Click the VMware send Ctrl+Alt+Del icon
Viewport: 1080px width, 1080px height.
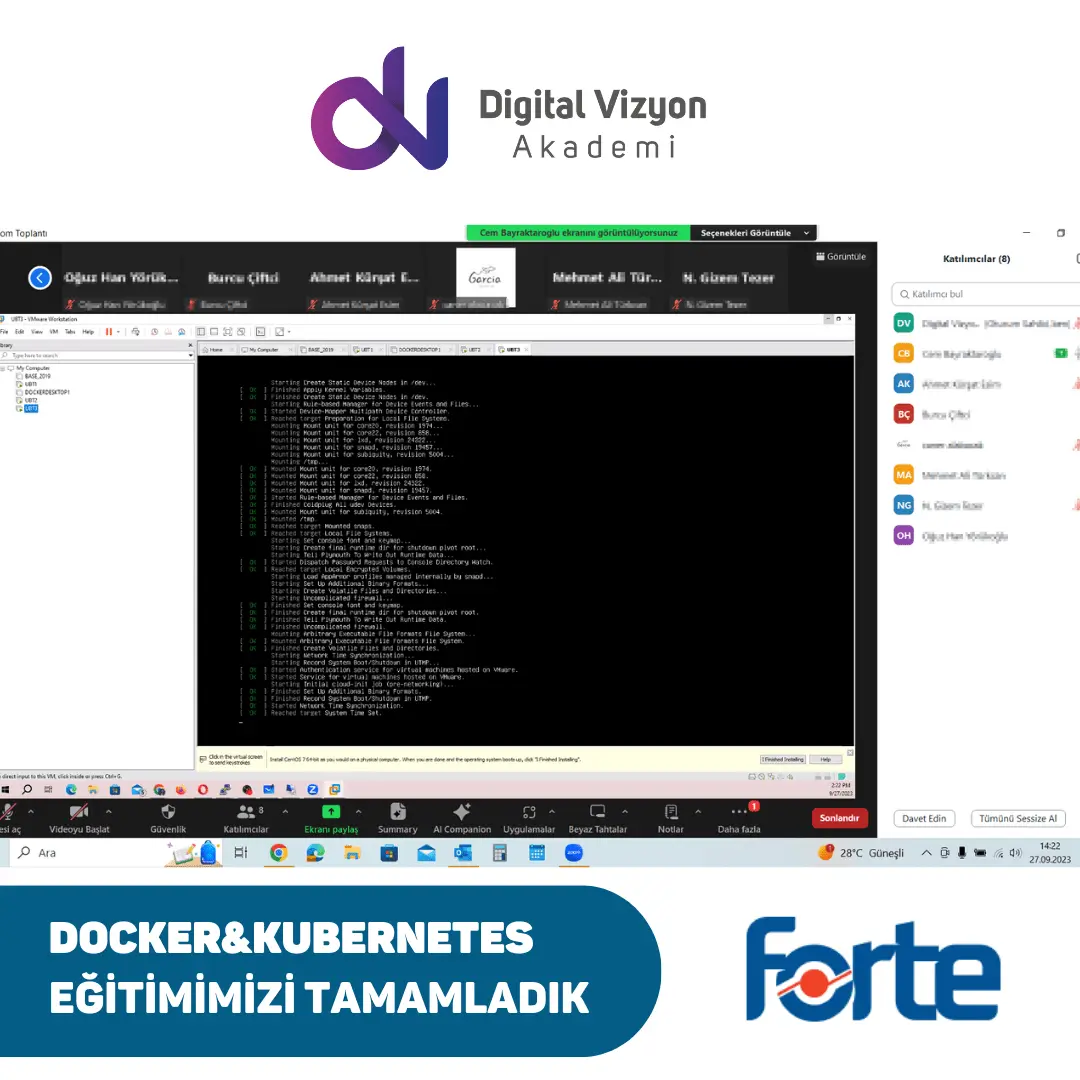tap(135, 331)
